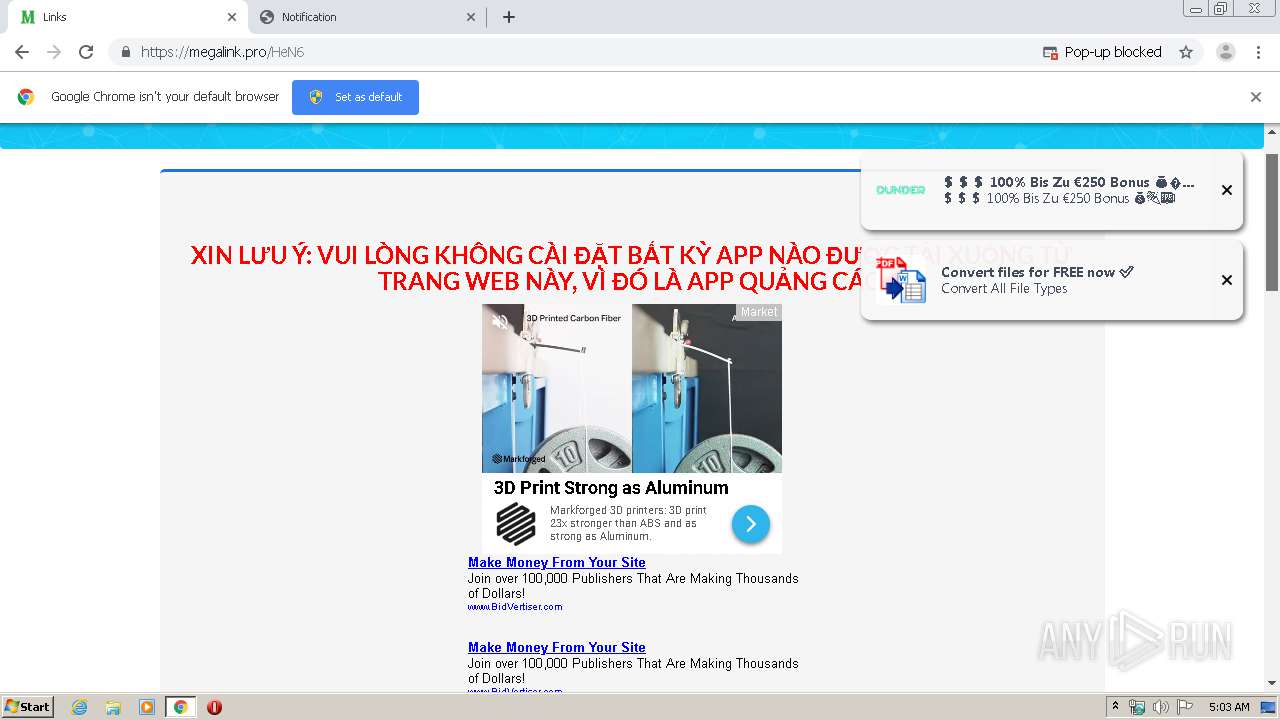Open Chrome's three-dot menu
The image size is (1280, 720).
tap(1259, 52)
